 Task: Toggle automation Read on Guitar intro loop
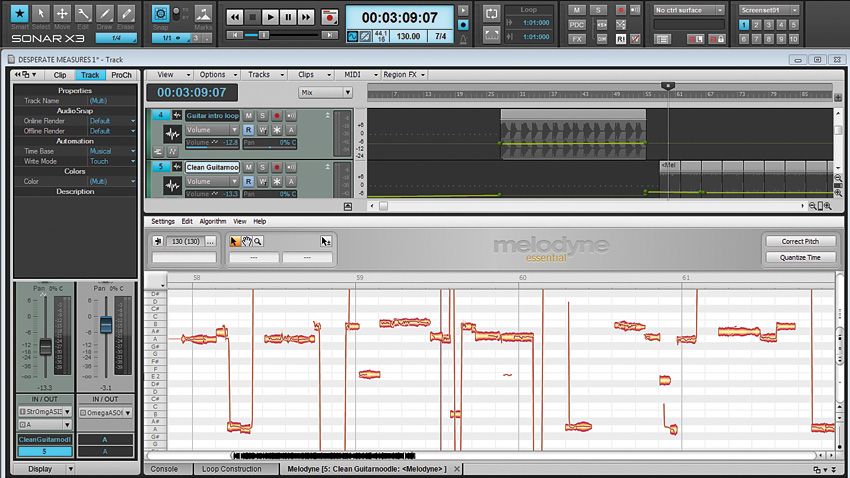(248, 130)
